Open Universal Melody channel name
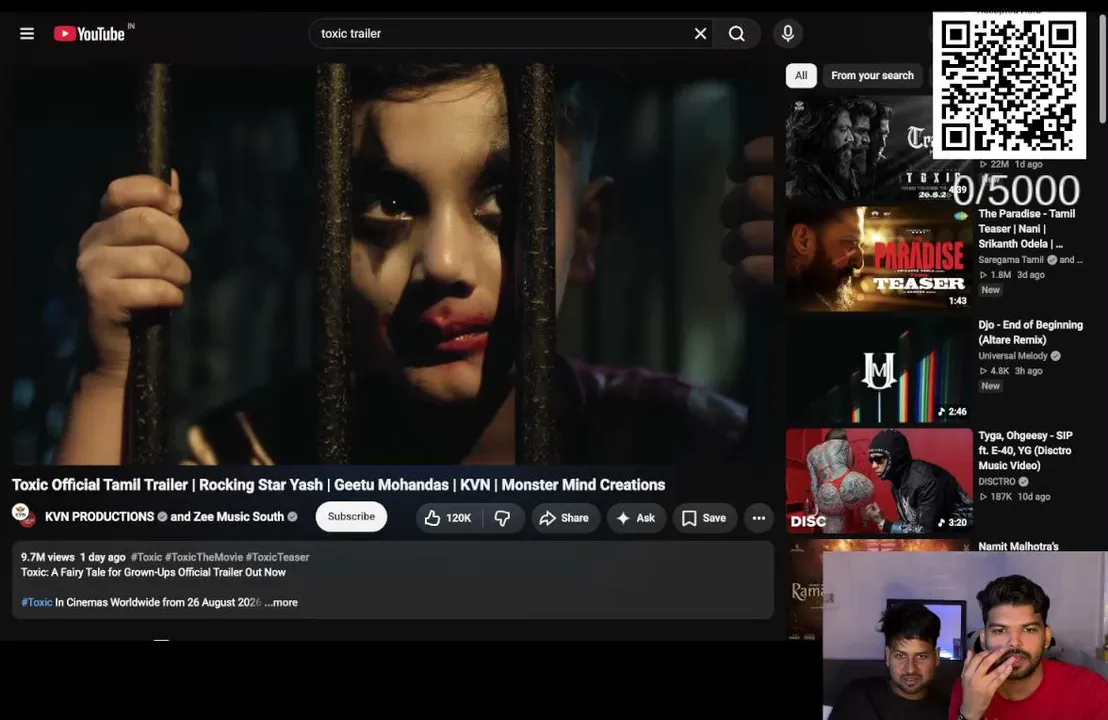1108x720 pixels. click(x=1013, y=356)
